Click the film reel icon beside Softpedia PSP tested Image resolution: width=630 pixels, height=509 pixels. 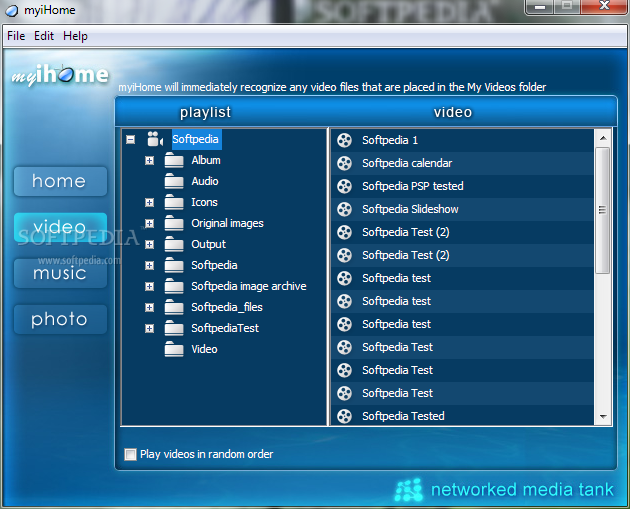pos(344,186)
